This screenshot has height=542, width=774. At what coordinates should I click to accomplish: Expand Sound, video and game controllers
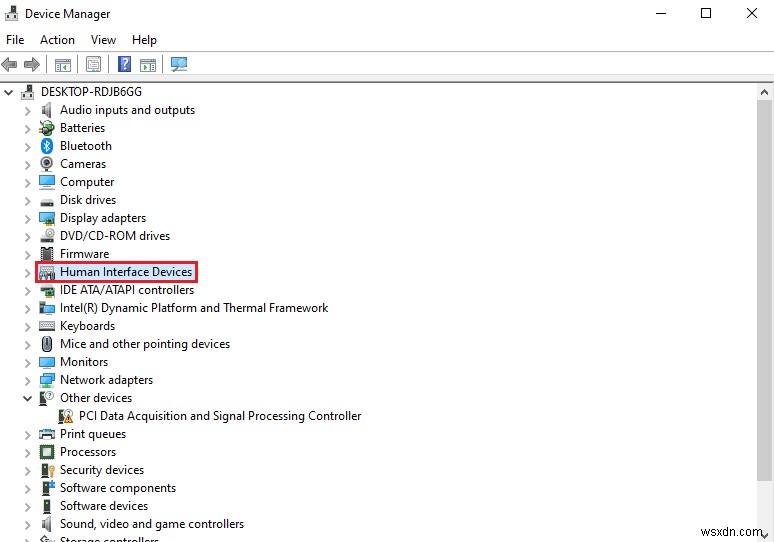(28, 525)
